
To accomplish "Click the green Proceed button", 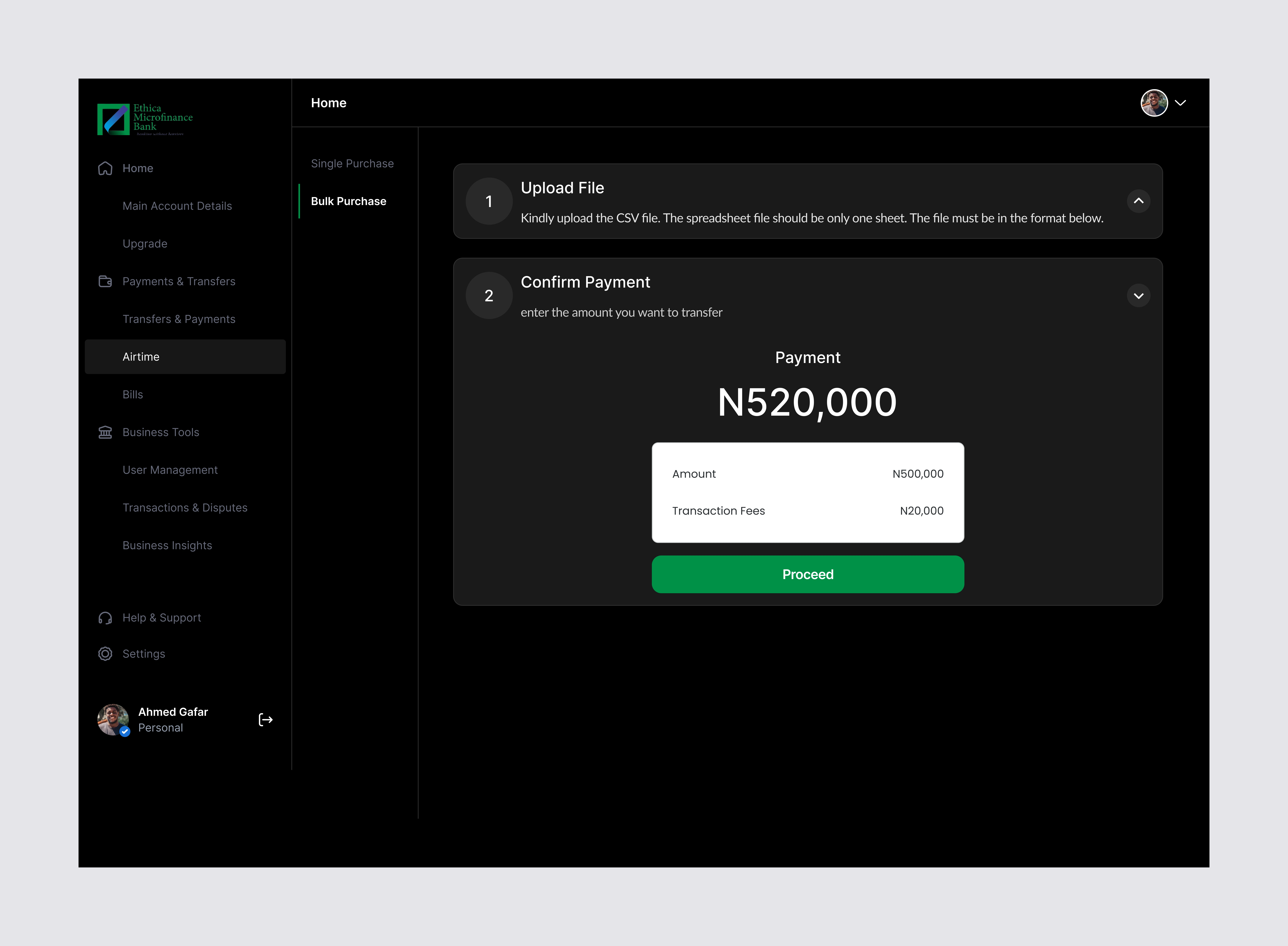I will pyautogui.click(x=808, y=574).
